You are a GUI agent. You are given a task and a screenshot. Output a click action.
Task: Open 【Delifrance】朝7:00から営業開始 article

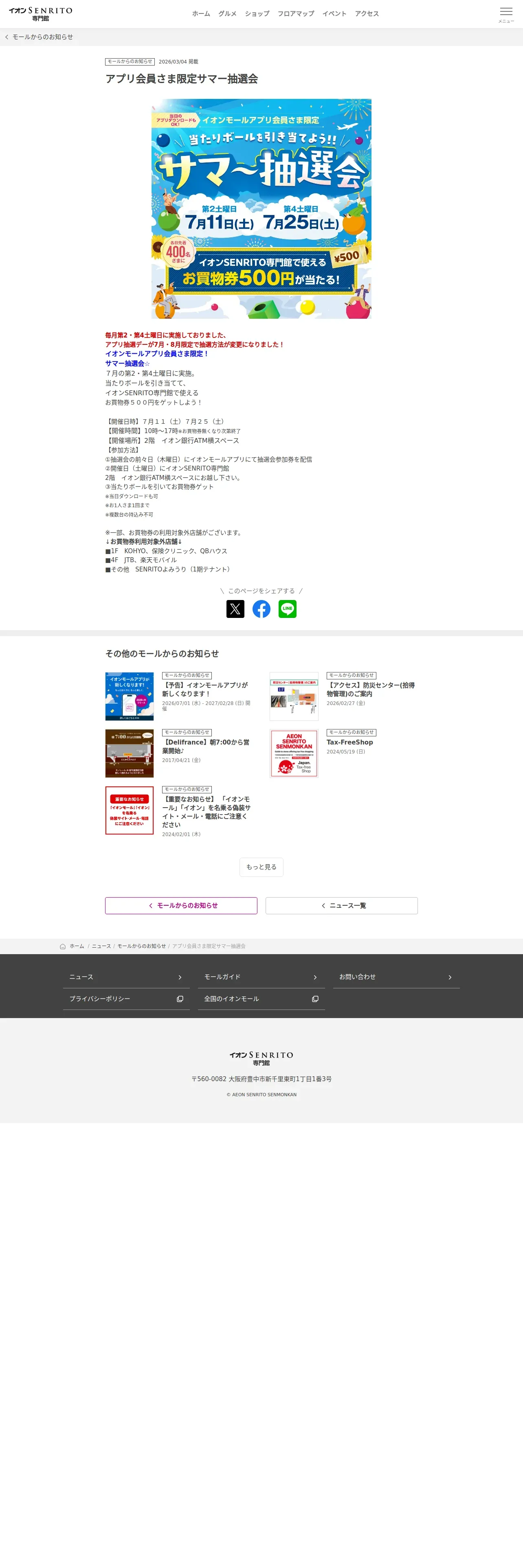click(206, 746)
